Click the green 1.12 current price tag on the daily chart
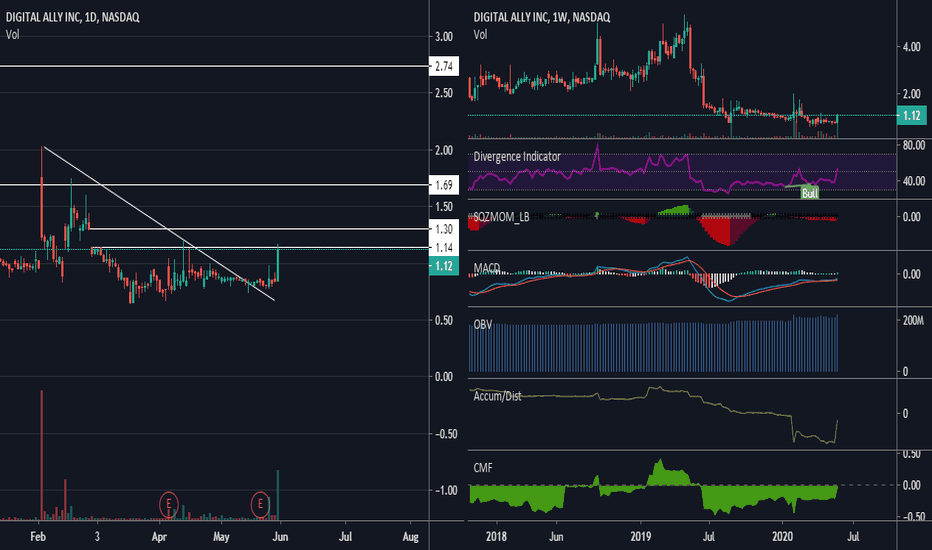 [443, 266]
